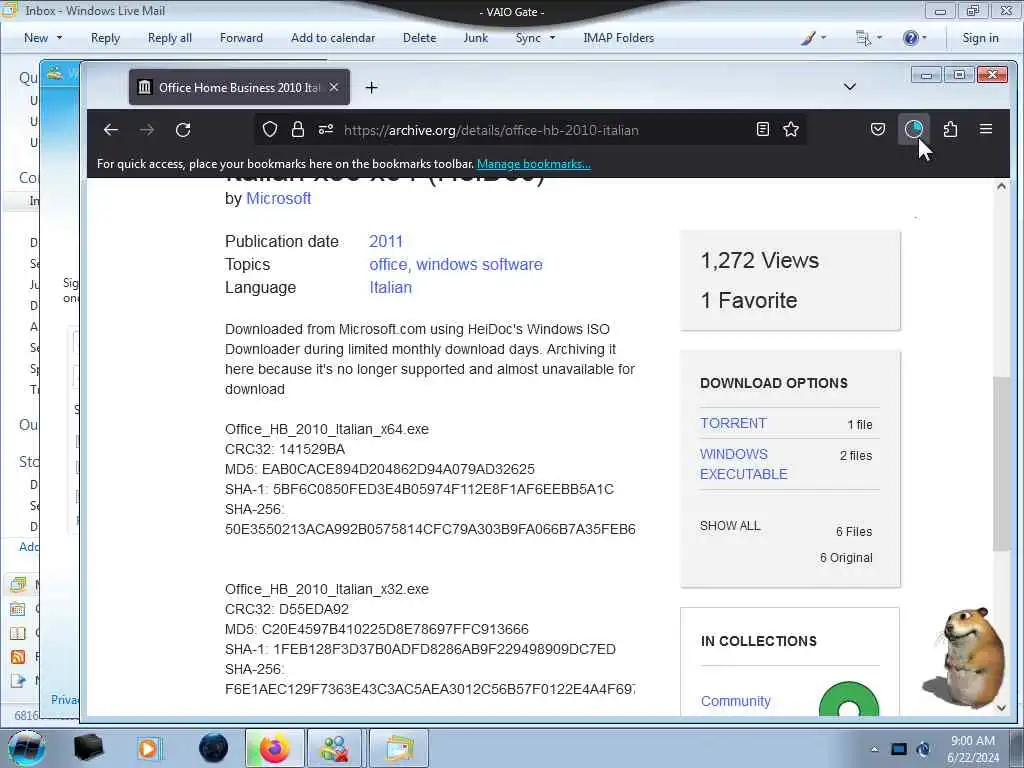
Task: Open Live Mail help icon
Action: pos(910,38)
